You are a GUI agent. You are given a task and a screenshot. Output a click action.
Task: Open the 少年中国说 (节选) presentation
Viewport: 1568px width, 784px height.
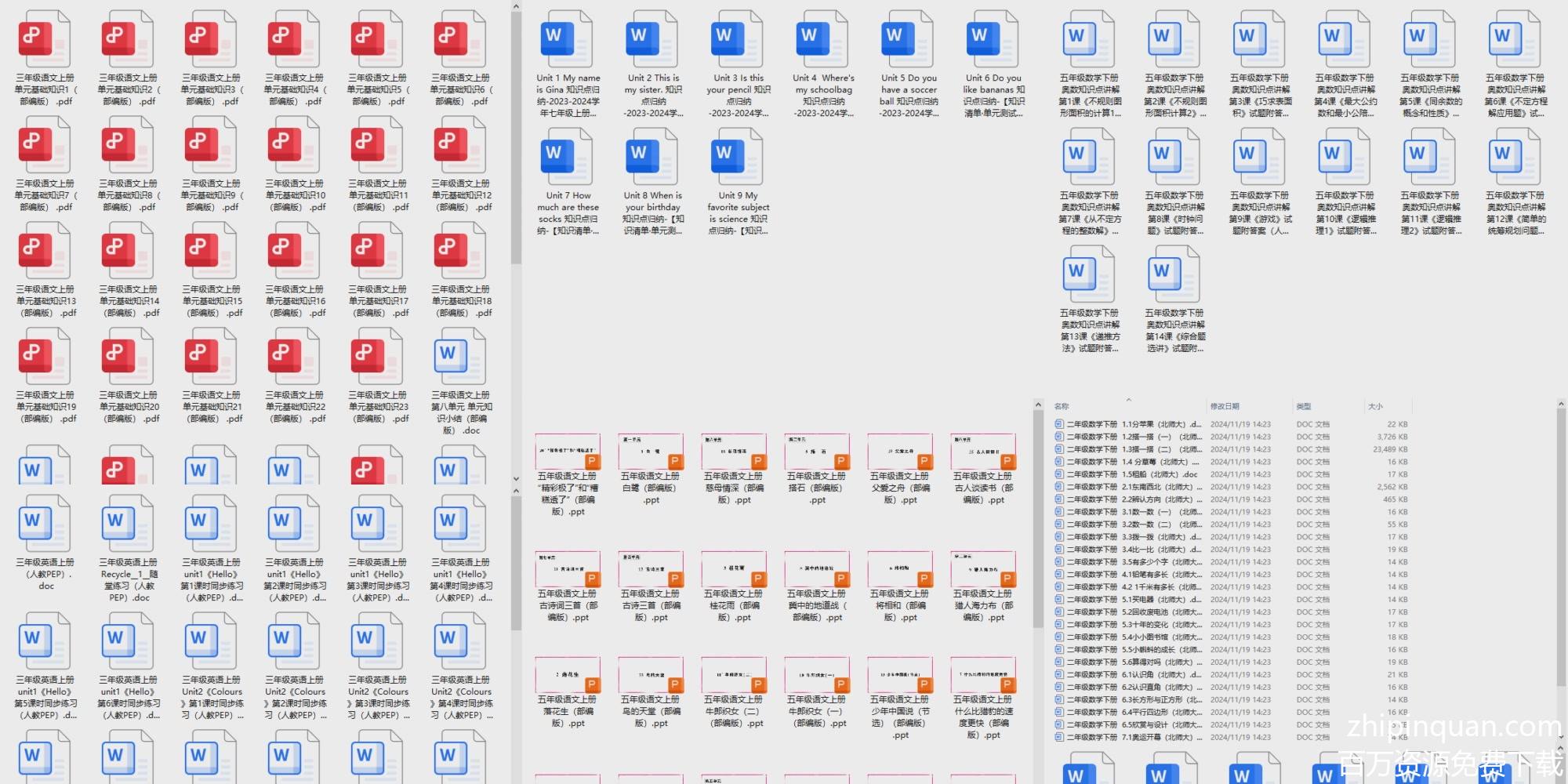pyautogui.click(x=900, y=676)
